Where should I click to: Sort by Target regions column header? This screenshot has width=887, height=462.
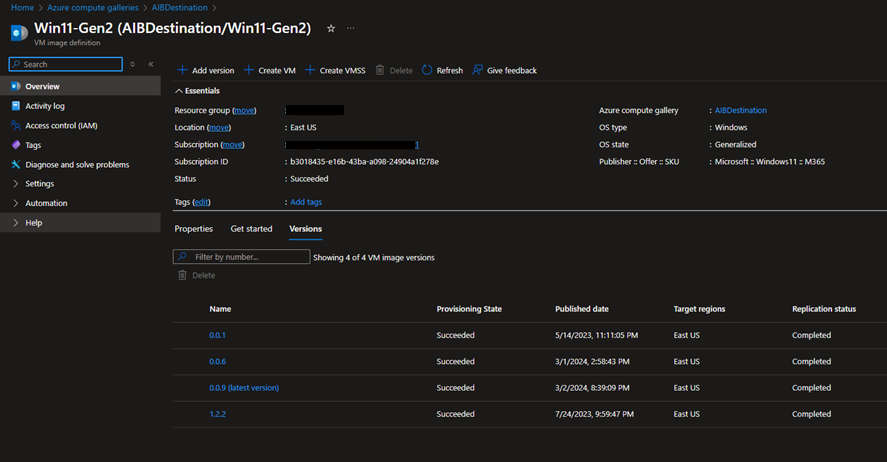pyautogui.click(x=699, y=309)
